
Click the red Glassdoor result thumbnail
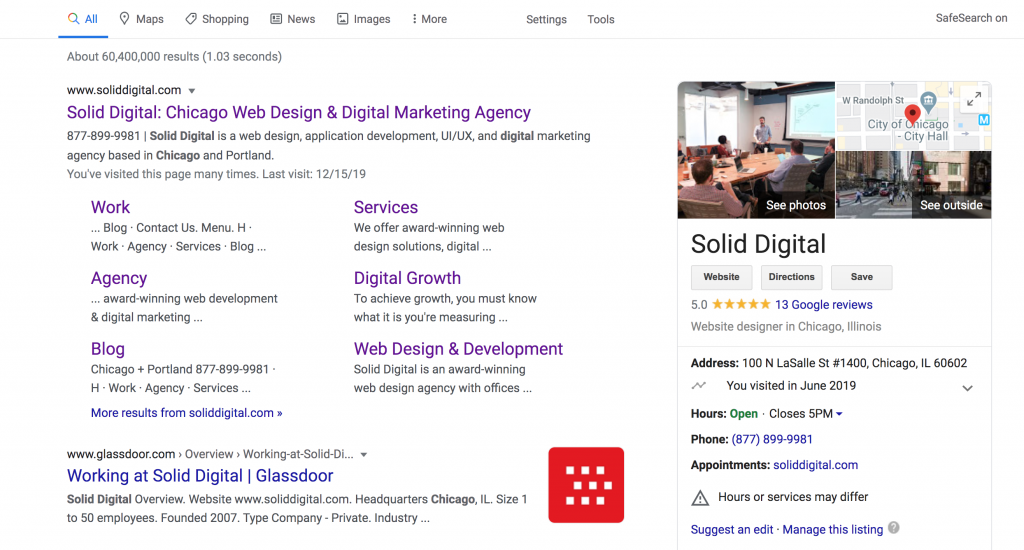pyautogui.click(x=586, y=485)
